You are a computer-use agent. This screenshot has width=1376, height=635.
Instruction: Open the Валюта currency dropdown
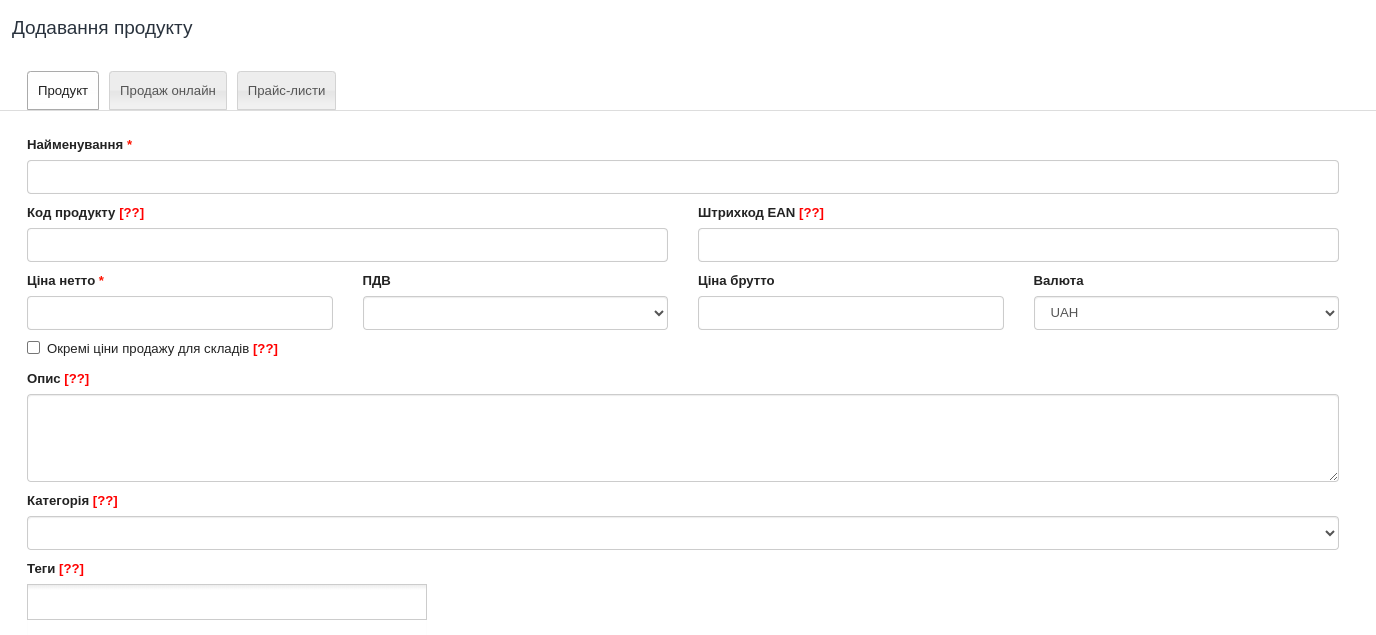click(x=1186, y=313)
